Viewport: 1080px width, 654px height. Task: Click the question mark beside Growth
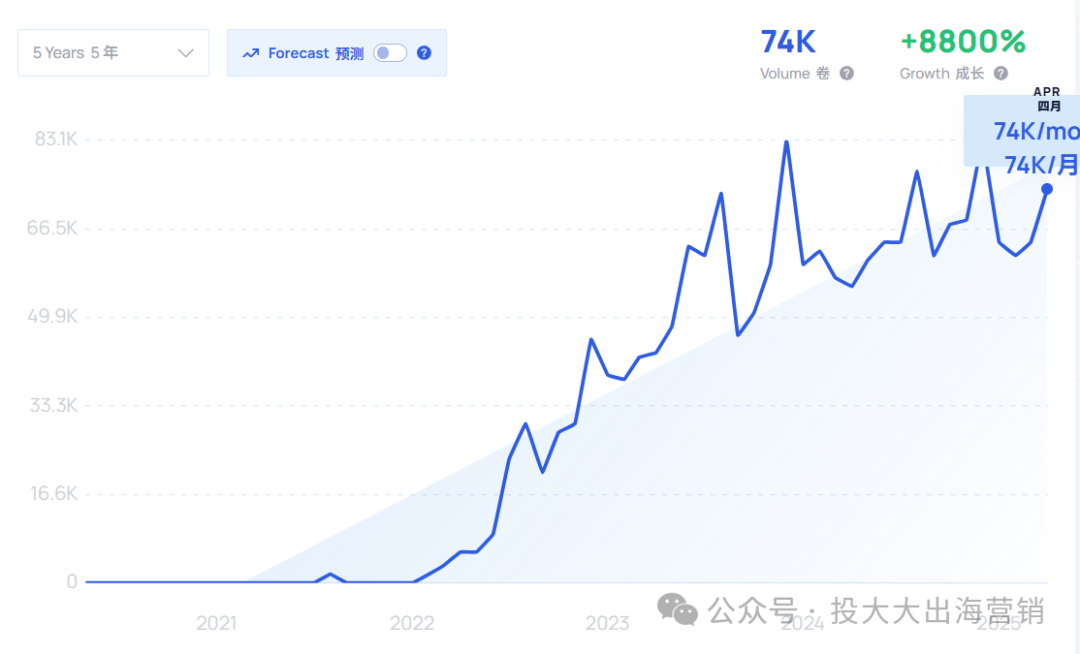tap(1001, 73)
